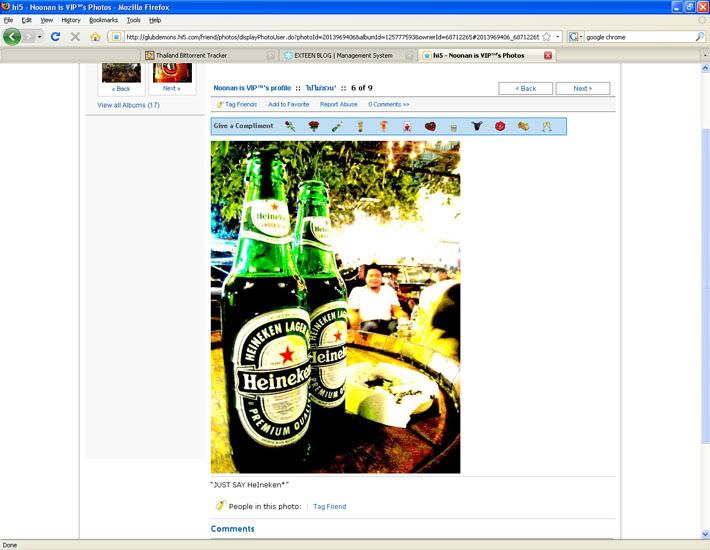Click the browser forward arrow button
Image resolution: width=710 pixels, height=550 pixels.
[x=29, y=37]
